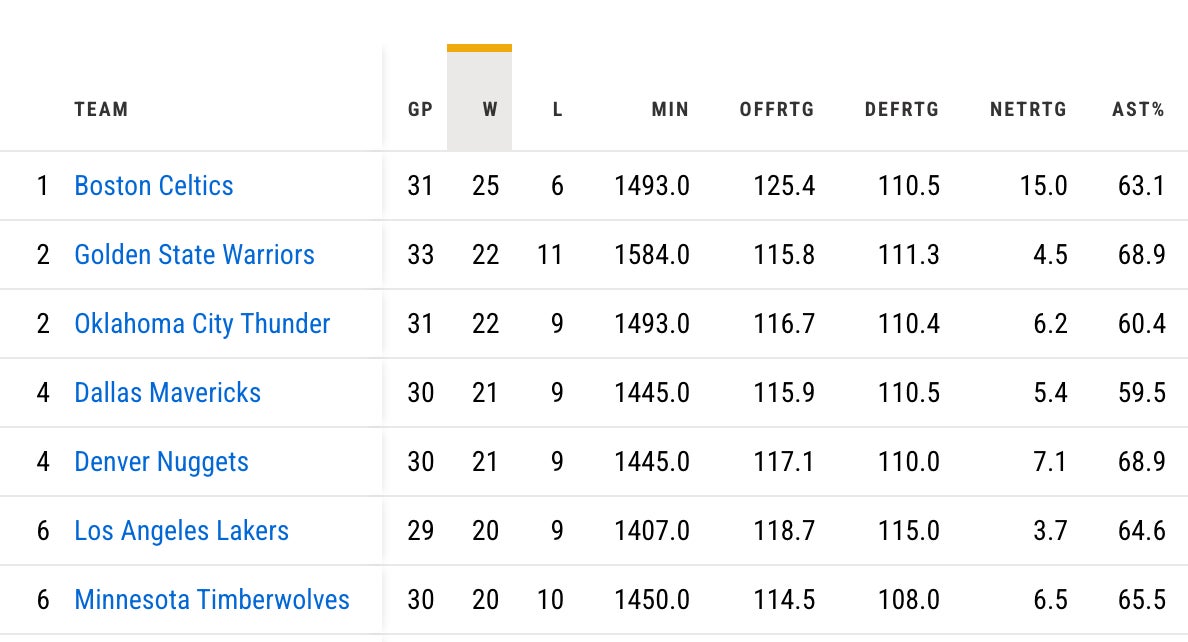Sort table by MIN column header
The image size is (1188, 642).
click(670, 110)
